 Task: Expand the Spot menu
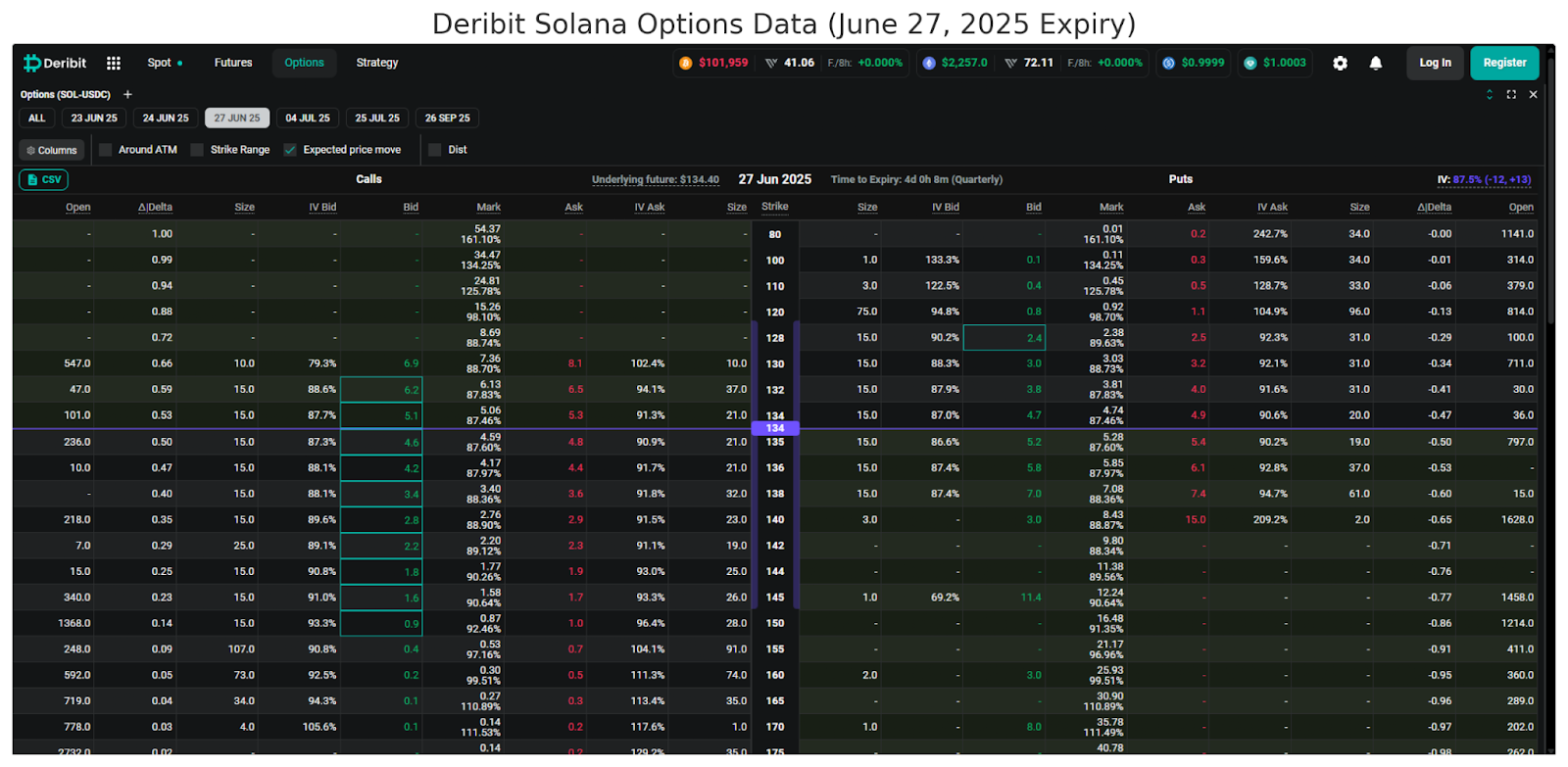[x=165, y=63]
